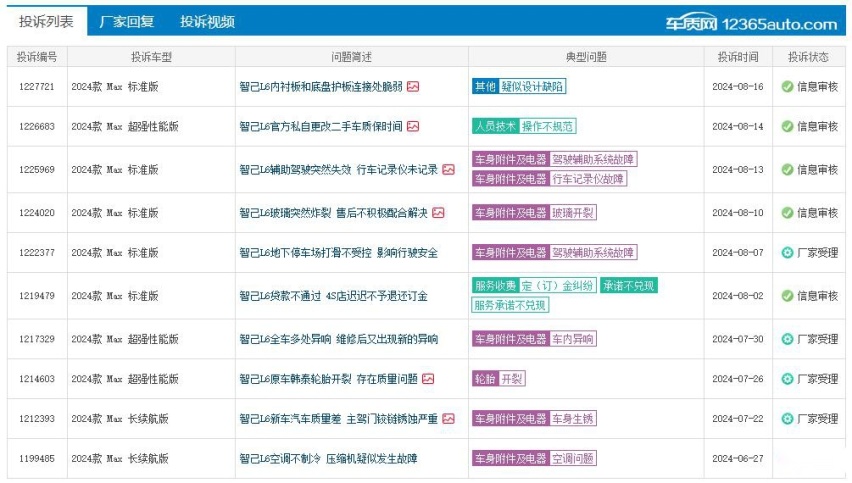
Task: Click the date 2024-07-30
Action: (738, 339)
